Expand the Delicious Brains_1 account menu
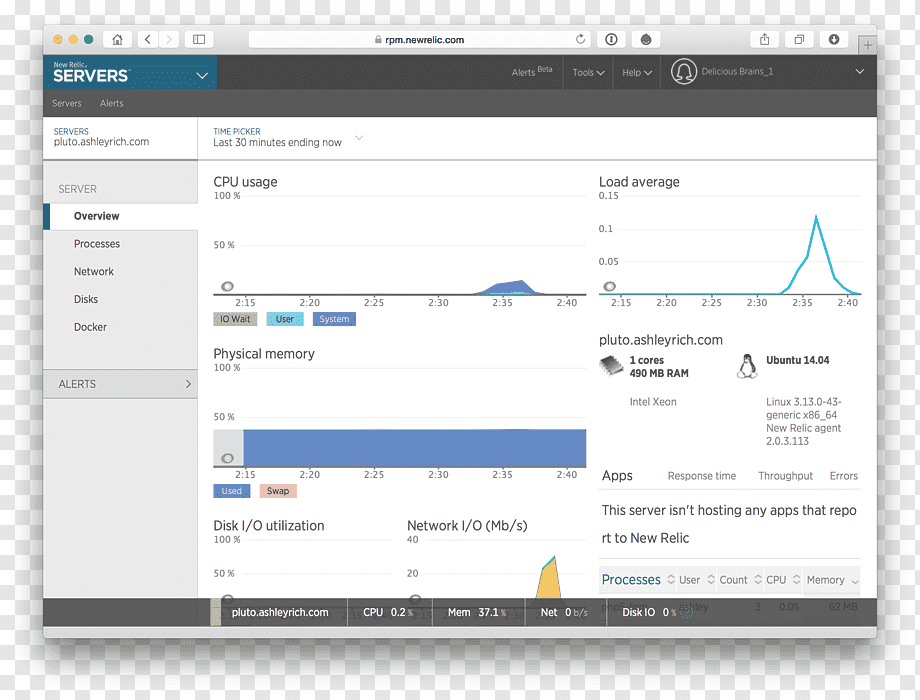The height and width of the screenshot is (700, 920). point(860,72)
